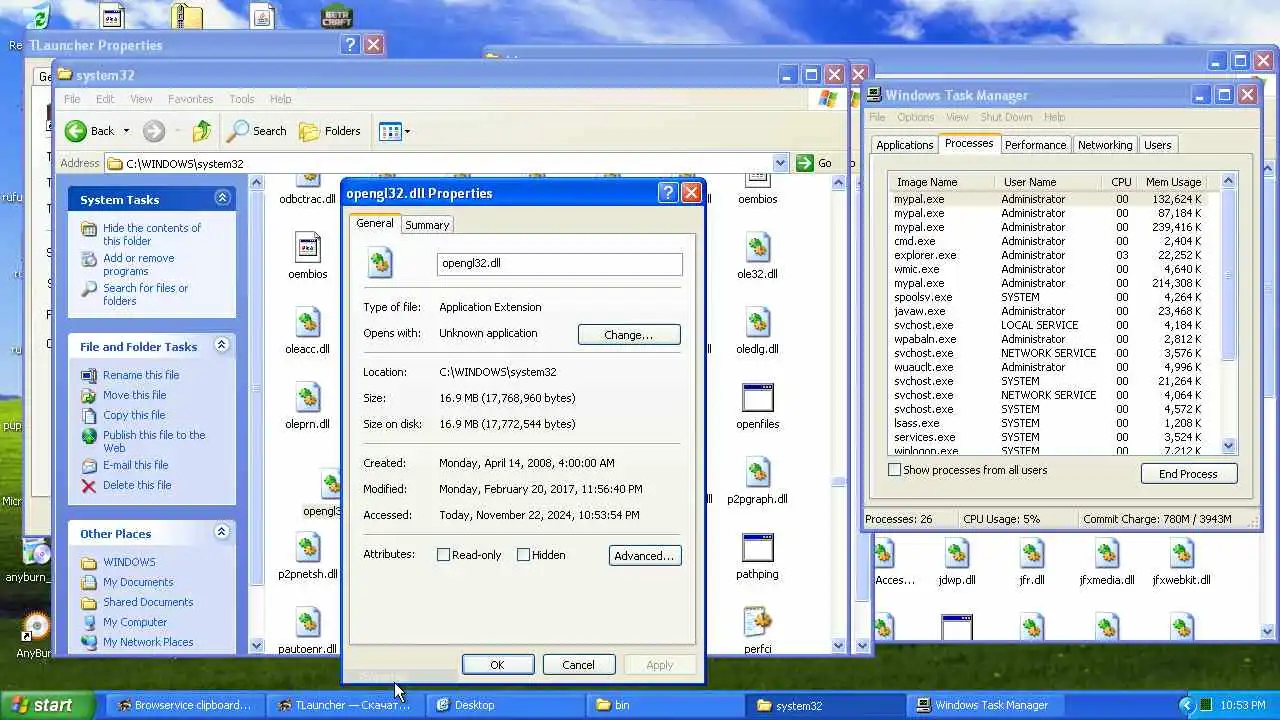This screenshot has height=720, width=1280.
Task: Toggle the Hidden attribute checkbox
Action: (x=523, y=555)
